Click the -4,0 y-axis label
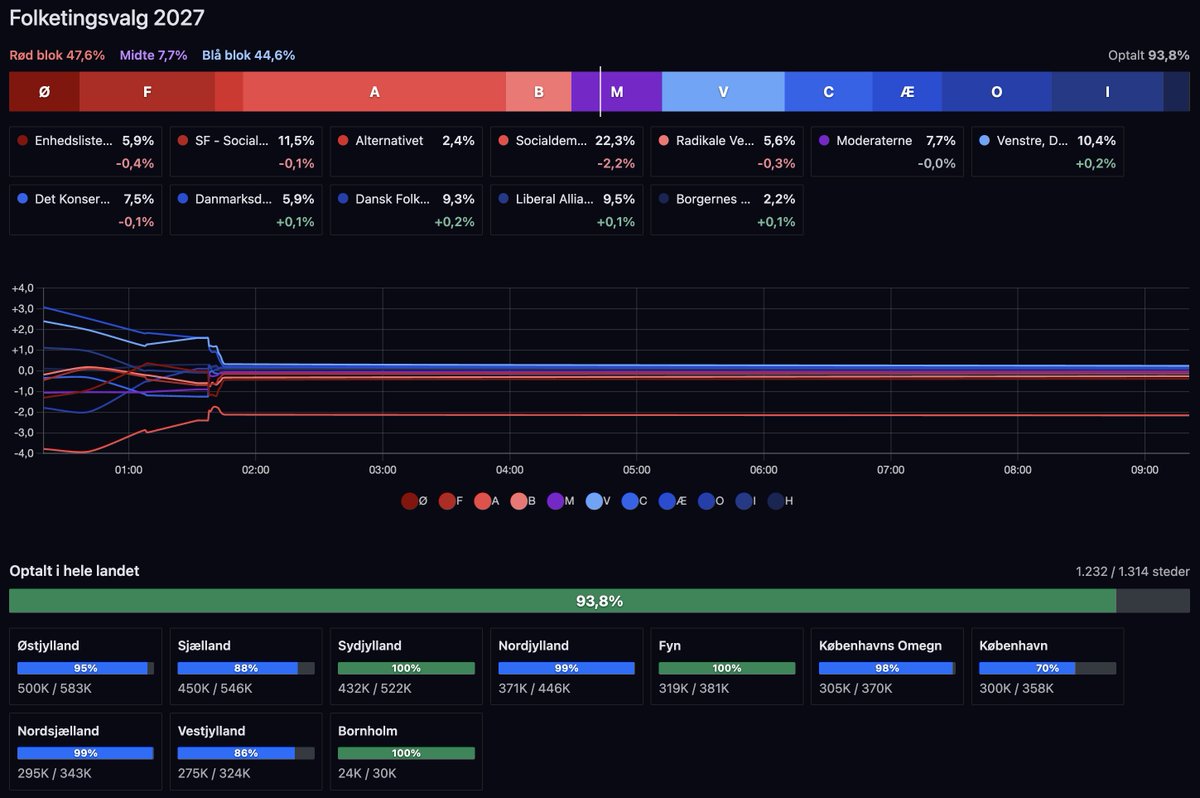 click(x=22, y=453)
